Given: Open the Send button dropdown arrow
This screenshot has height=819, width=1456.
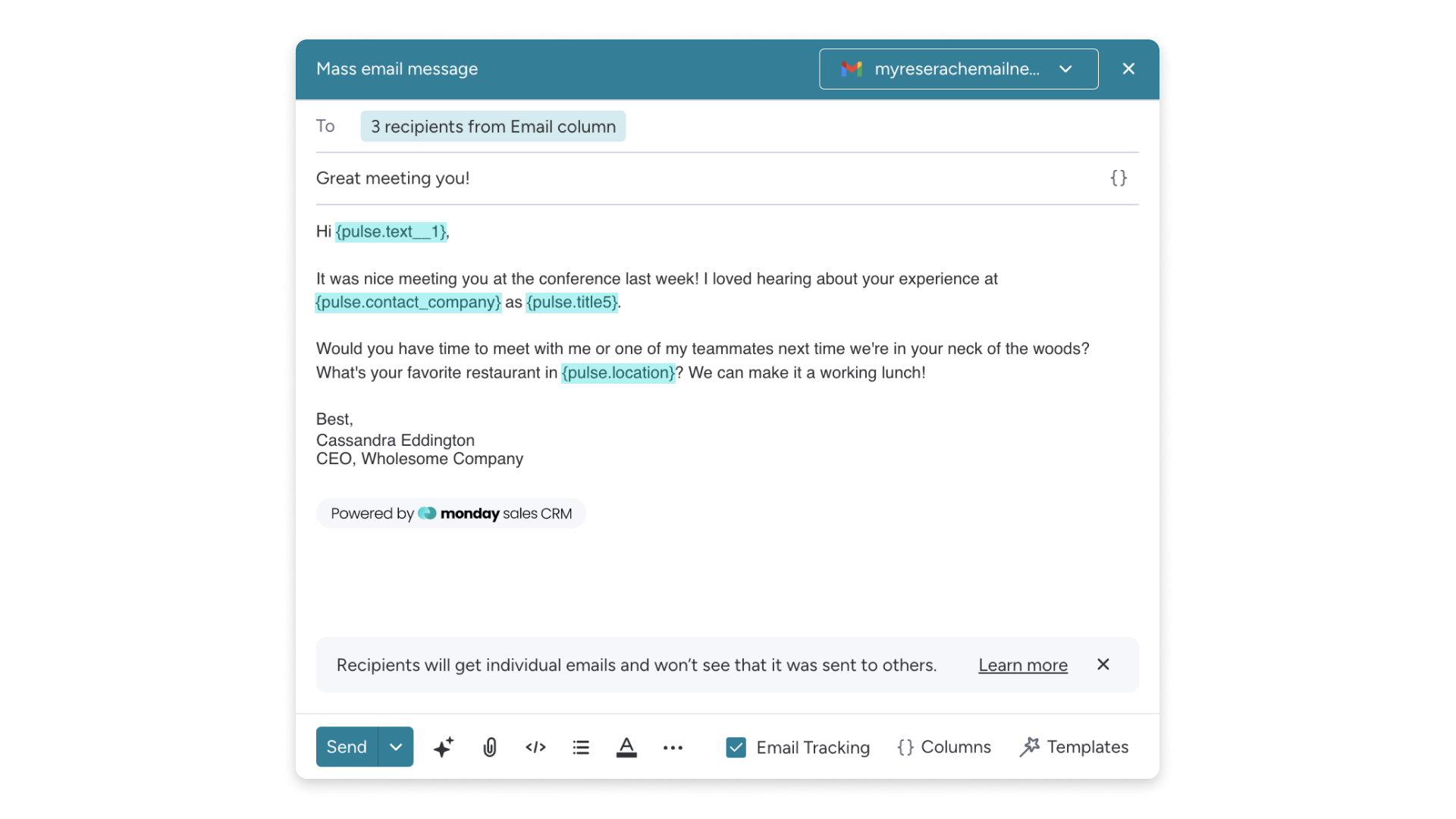Looking at the screenshot, I should [x=394, y=747].
